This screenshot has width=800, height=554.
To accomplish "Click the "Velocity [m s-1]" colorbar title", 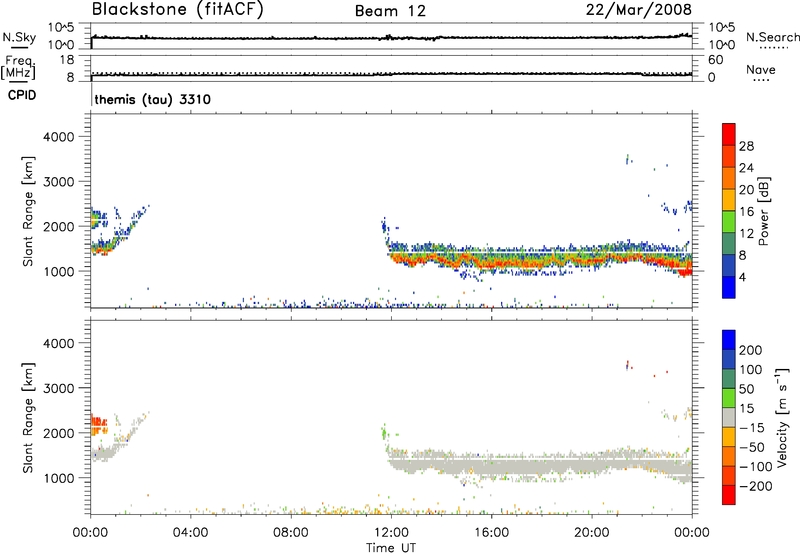I will (782, 417).
